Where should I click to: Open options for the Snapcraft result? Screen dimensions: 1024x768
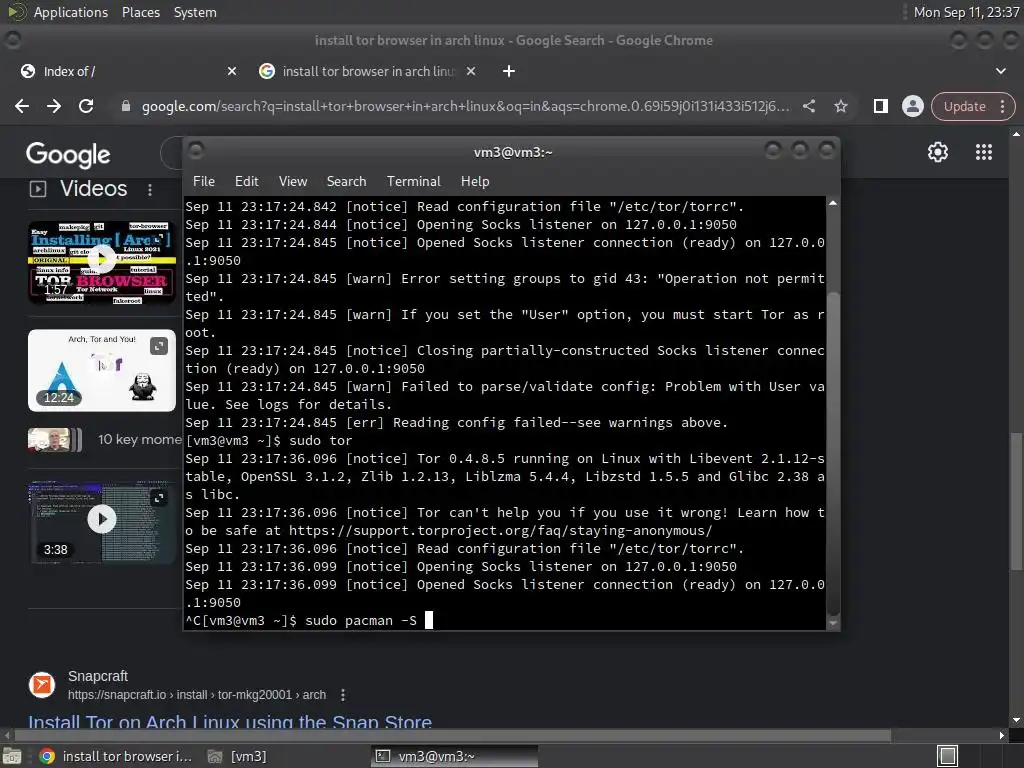[343, 695]
